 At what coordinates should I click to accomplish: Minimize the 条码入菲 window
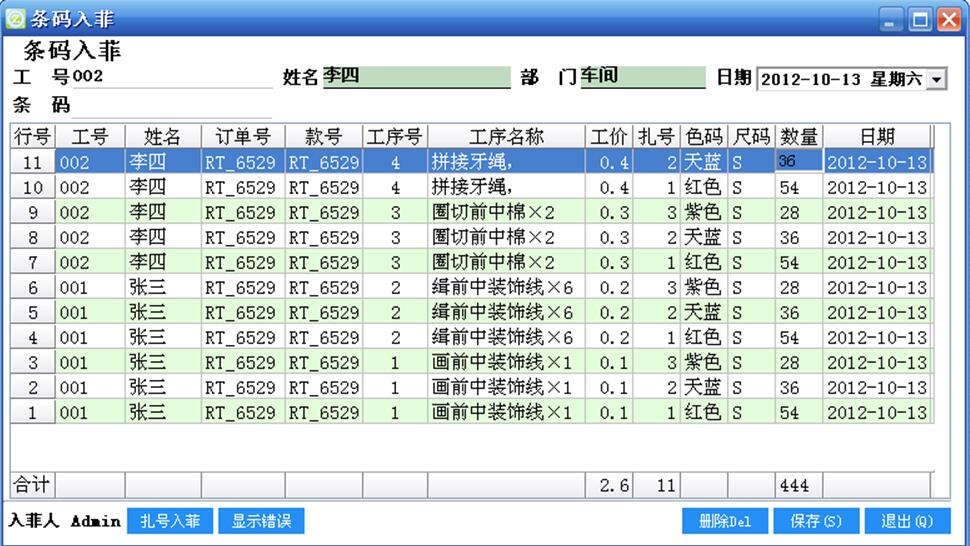(x=891, y=18)
